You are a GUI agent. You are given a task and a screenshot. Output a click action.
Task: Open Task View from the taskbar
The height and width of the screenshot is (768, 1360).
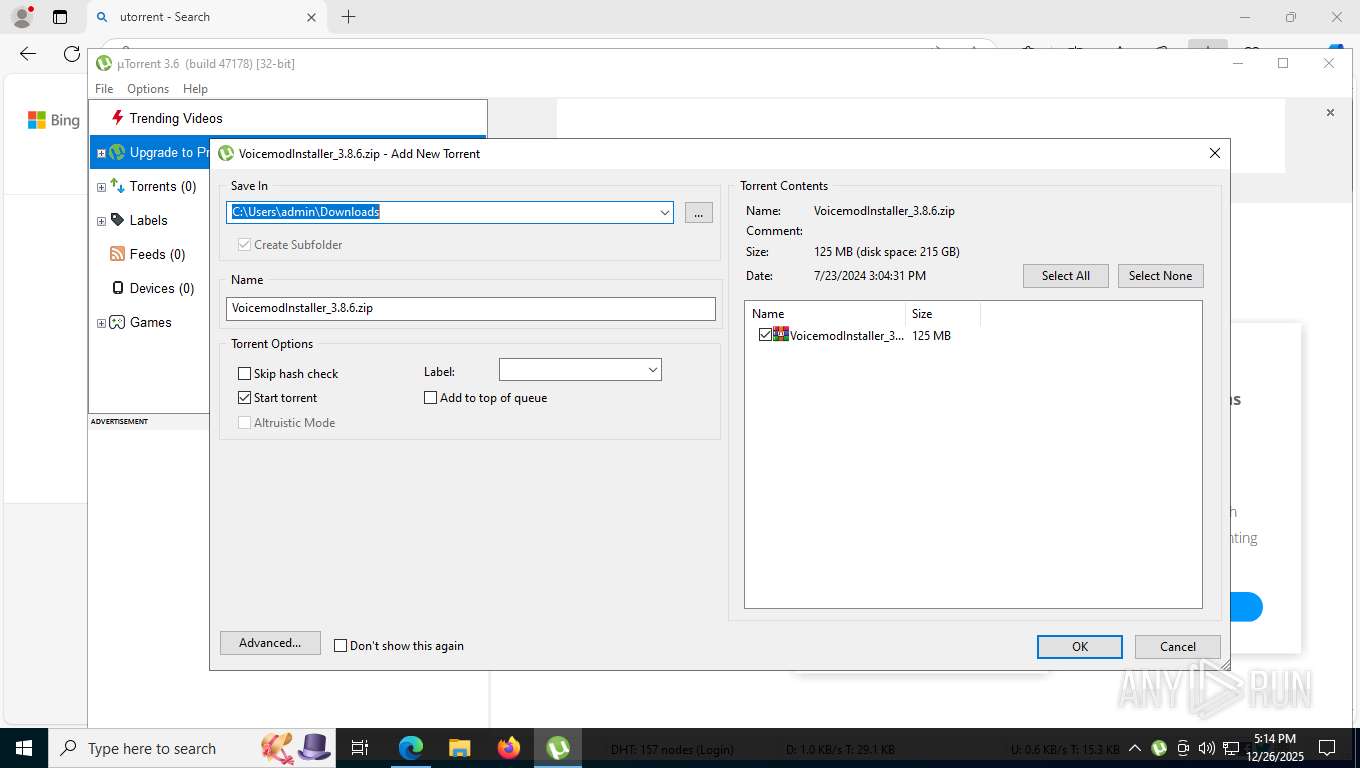[x=360, y=748]
